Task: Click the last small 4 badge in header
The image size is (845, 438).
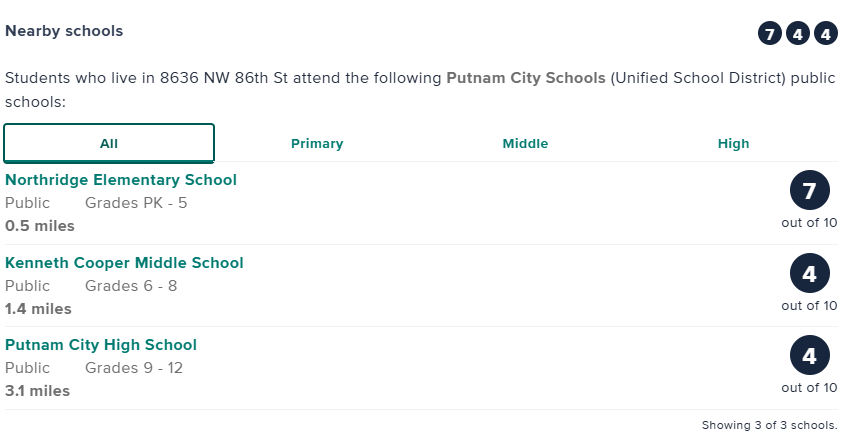Action: click(x=825, y=34)
